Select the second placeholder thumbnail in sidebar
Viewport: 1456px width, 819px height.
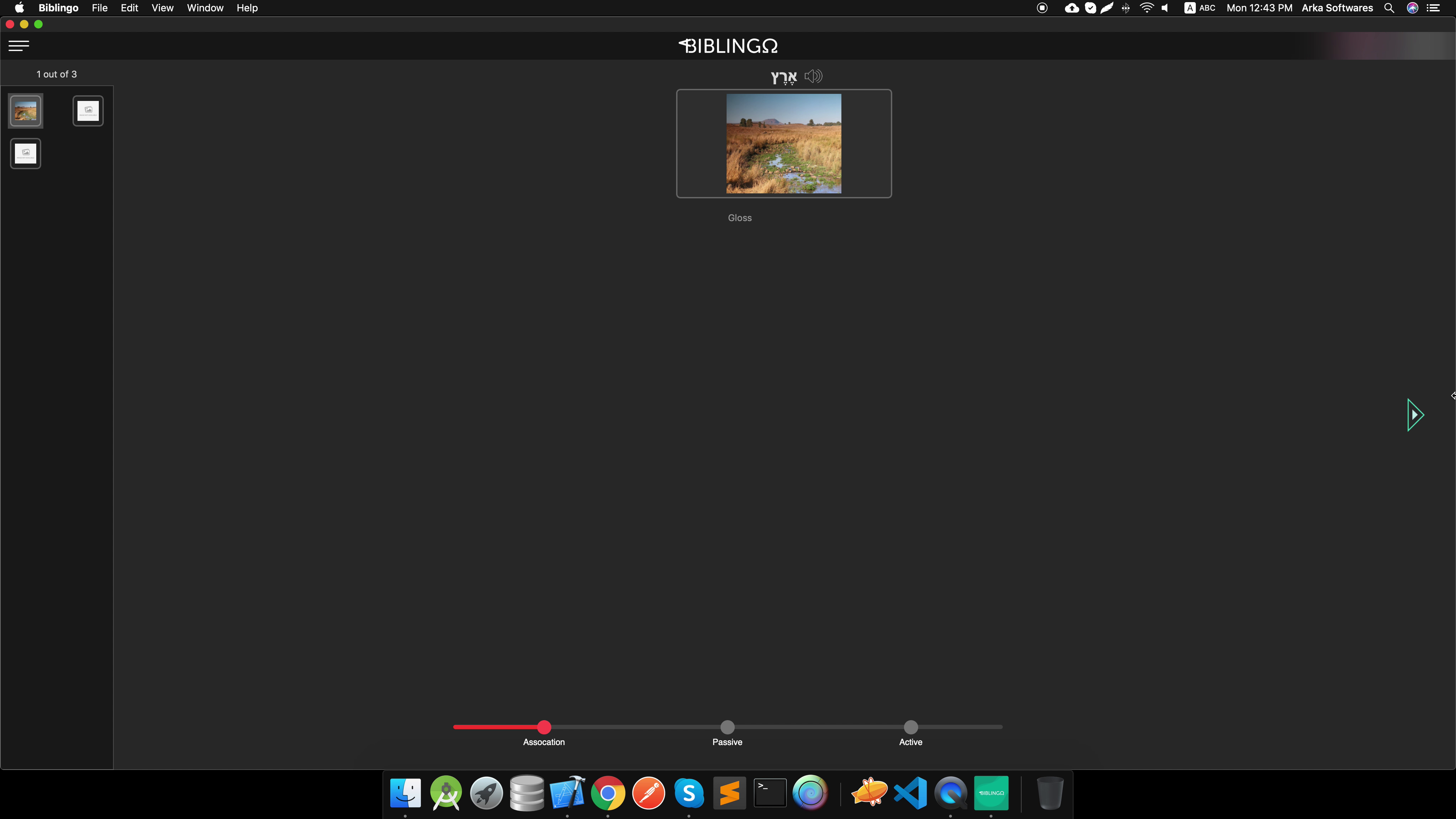(x=88, y=111)
